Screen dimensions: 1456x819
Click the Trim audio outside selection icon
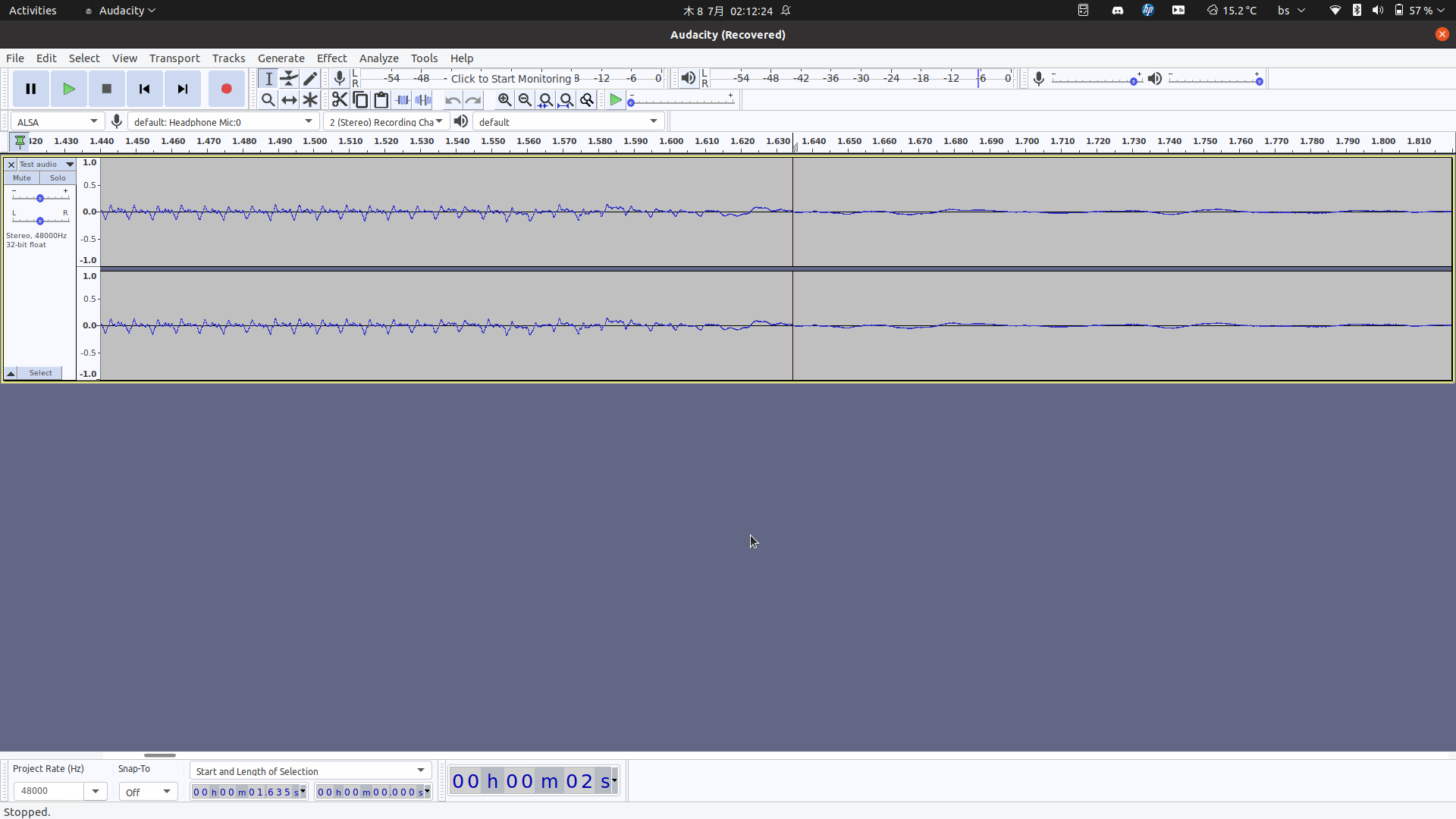point(401,99)
